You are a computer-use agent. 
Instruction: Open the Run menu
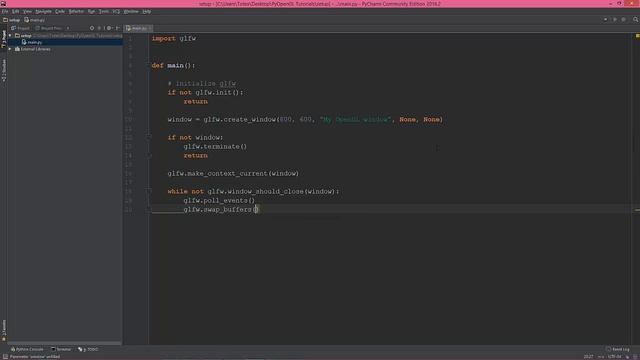click(91, 11)
